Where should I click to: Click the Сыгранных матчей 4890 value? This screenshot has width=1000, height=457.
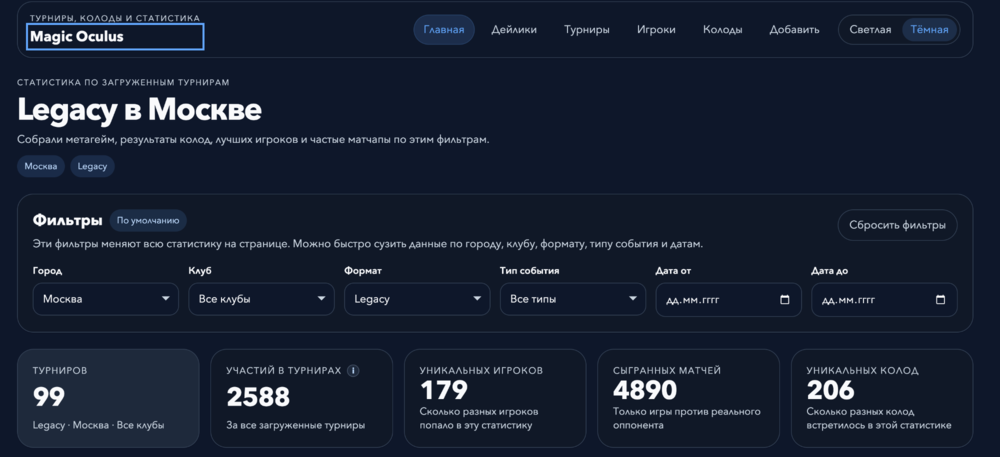pyautogui.click(x=645, y=389)
